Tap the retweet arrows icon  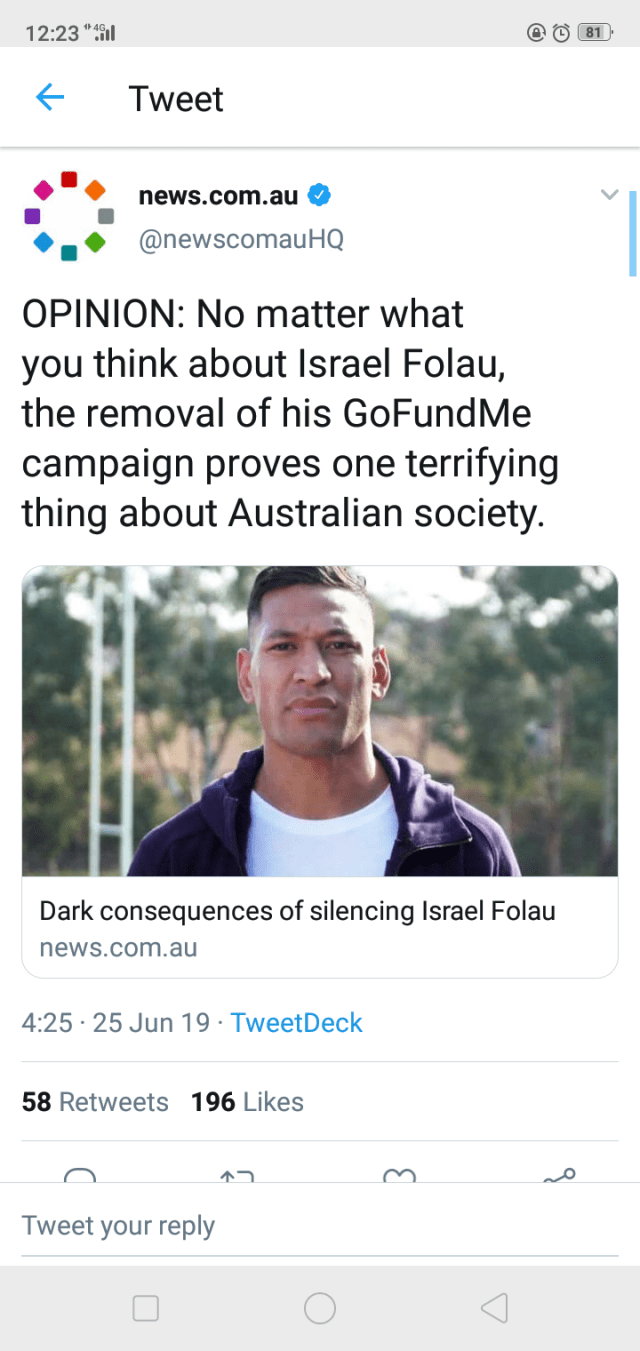(x=236, y=1176)
